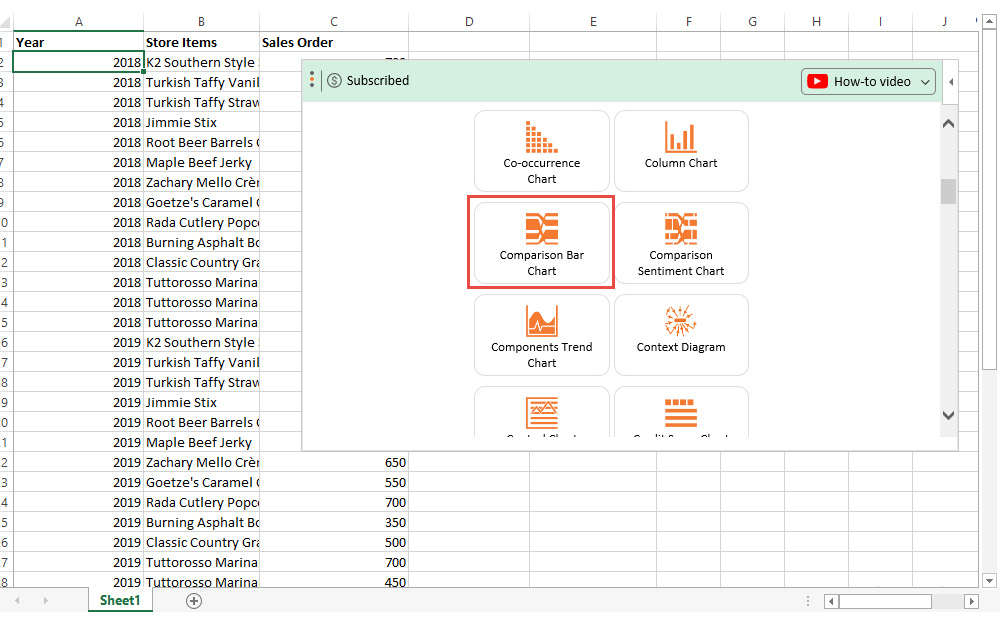Select the 'Store Items' header cell
This screenshot has width=1000, height=624.
pyautogui.click(x=202, y=42)
